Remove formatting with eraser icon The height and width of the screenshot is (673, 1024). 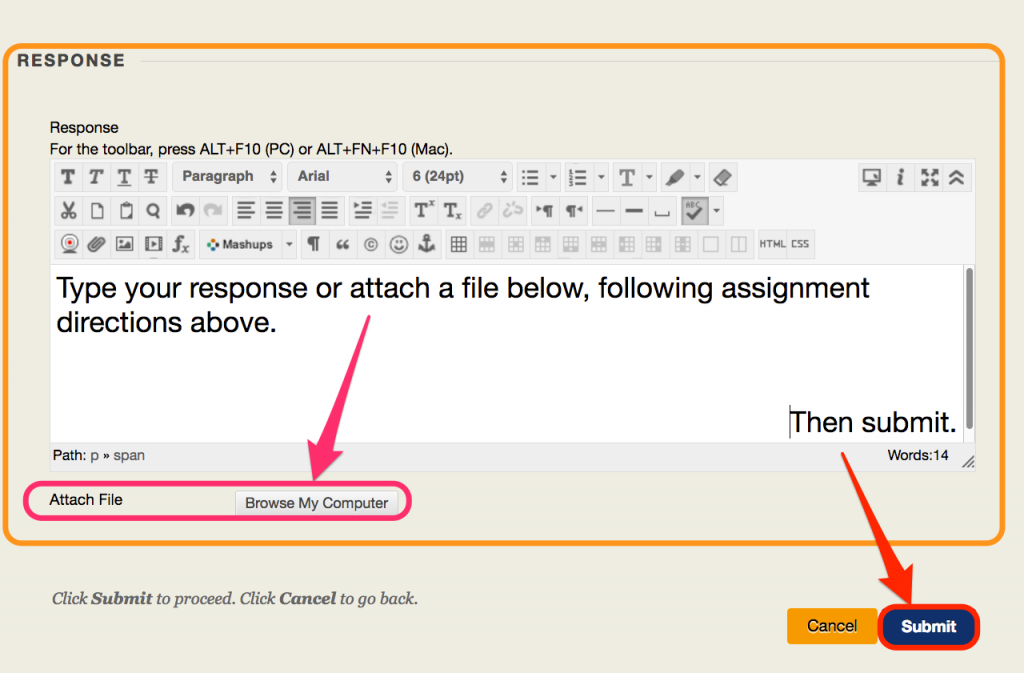tap(722, 177)
